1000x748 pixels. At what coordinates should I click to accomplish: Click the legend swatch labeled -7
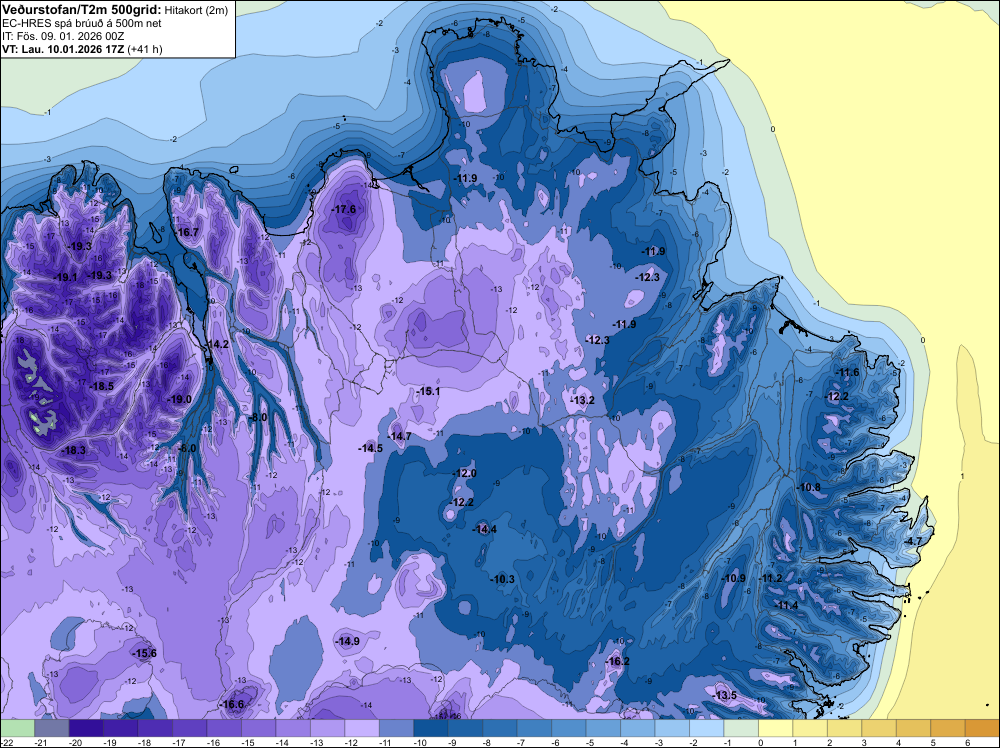534,728
